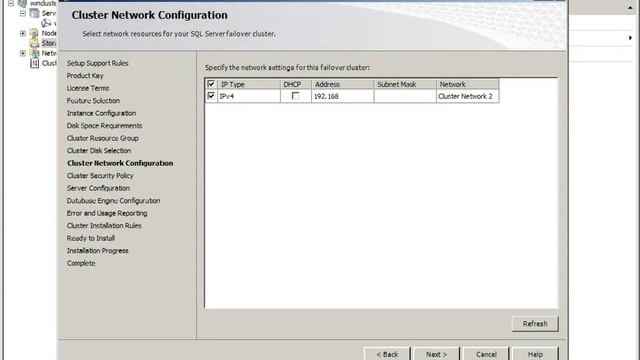This screenshot has height=360, width=640.
Task: Click the Nodes icon in the tree
Action: tap(35, 33)
